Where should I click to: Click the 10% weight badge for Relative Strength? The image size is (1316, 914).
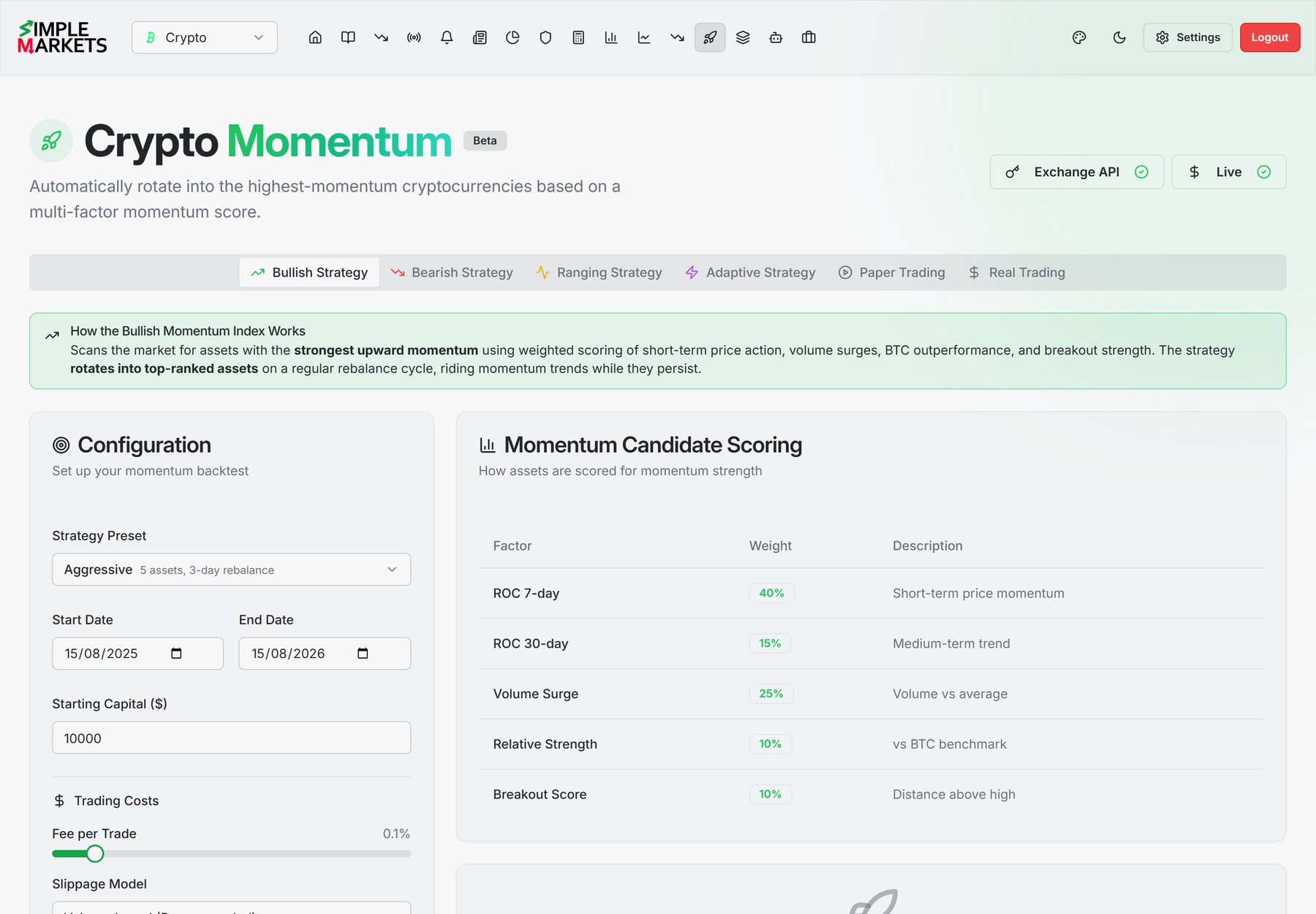[x=770, y=744]
